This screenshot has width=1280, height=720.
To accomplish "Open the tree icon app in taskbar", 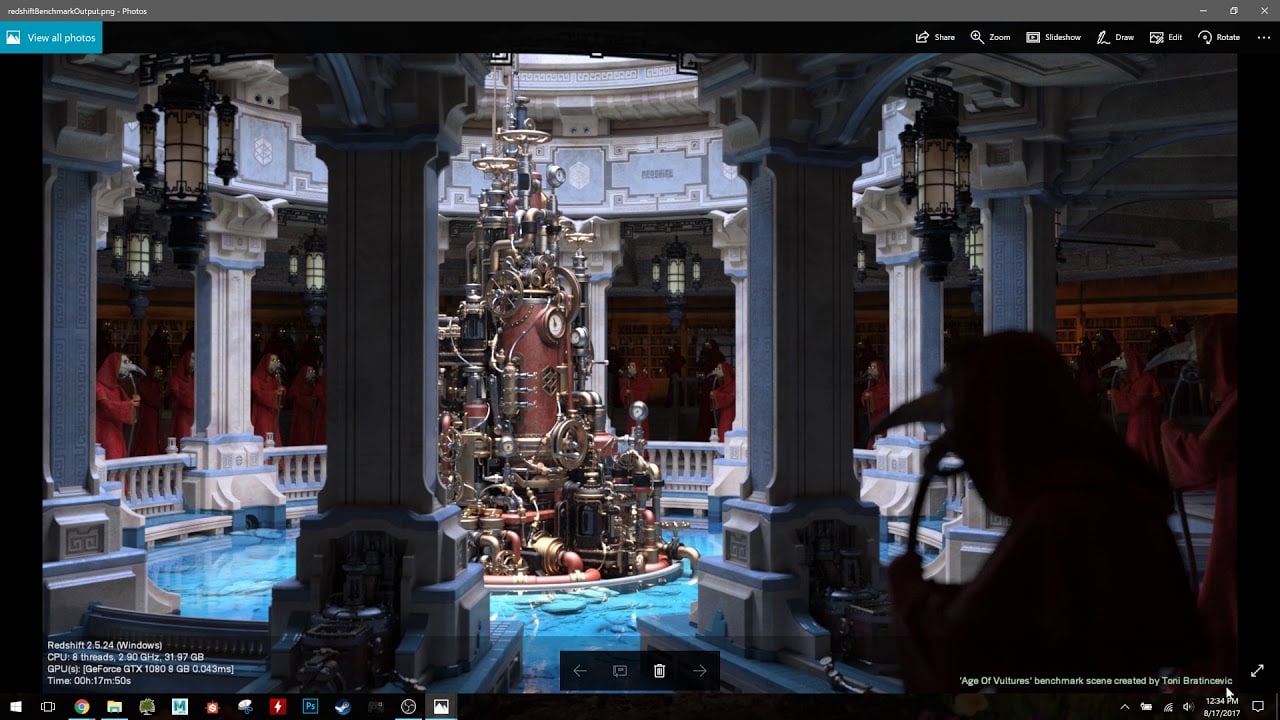I will (147, 706).
